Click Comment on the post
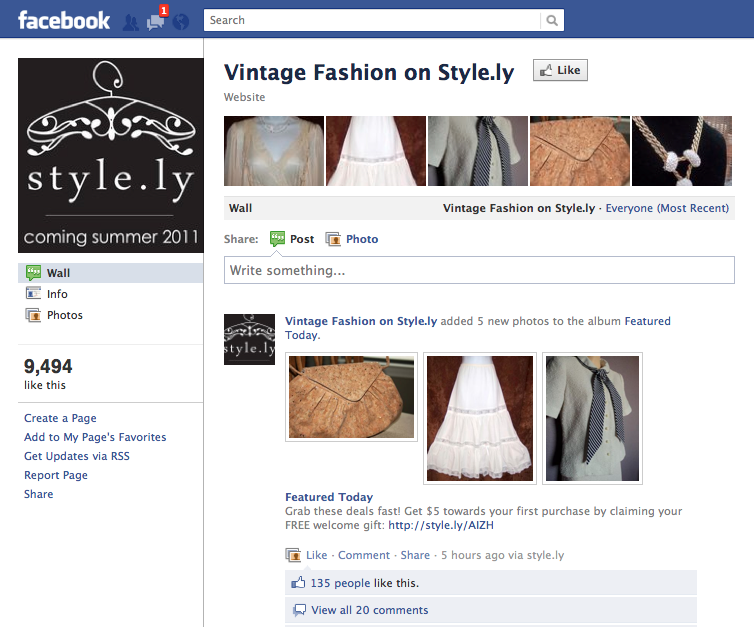 click(364, 555)
